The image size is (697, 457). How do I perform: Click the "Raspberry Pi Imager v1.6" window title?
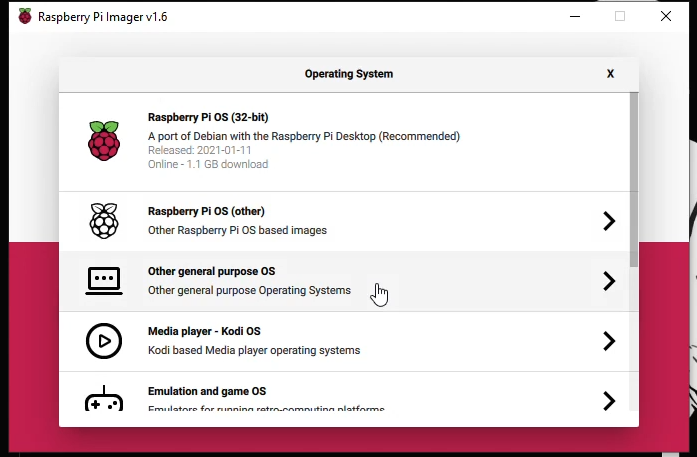(103, 17)
